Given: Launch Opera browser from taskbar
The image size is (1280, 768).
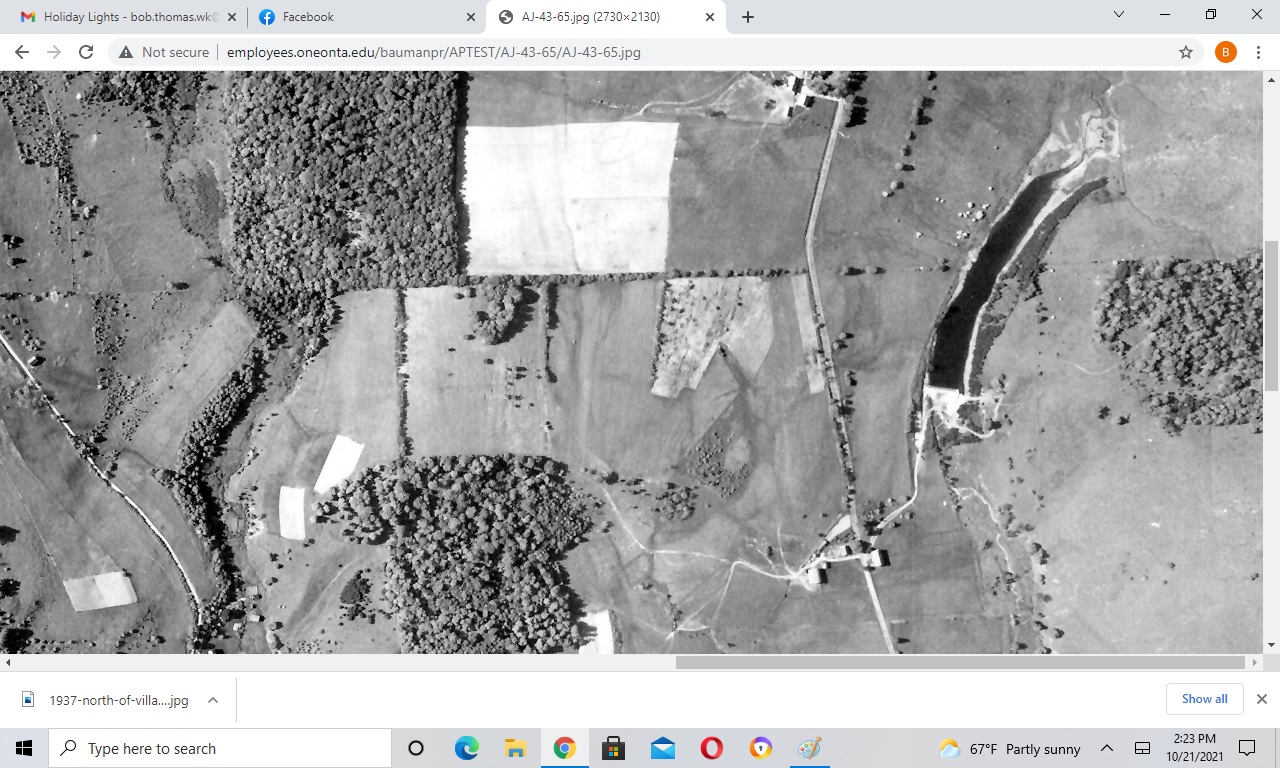Looking at the screenshot, I should click(x=711, y=748).
